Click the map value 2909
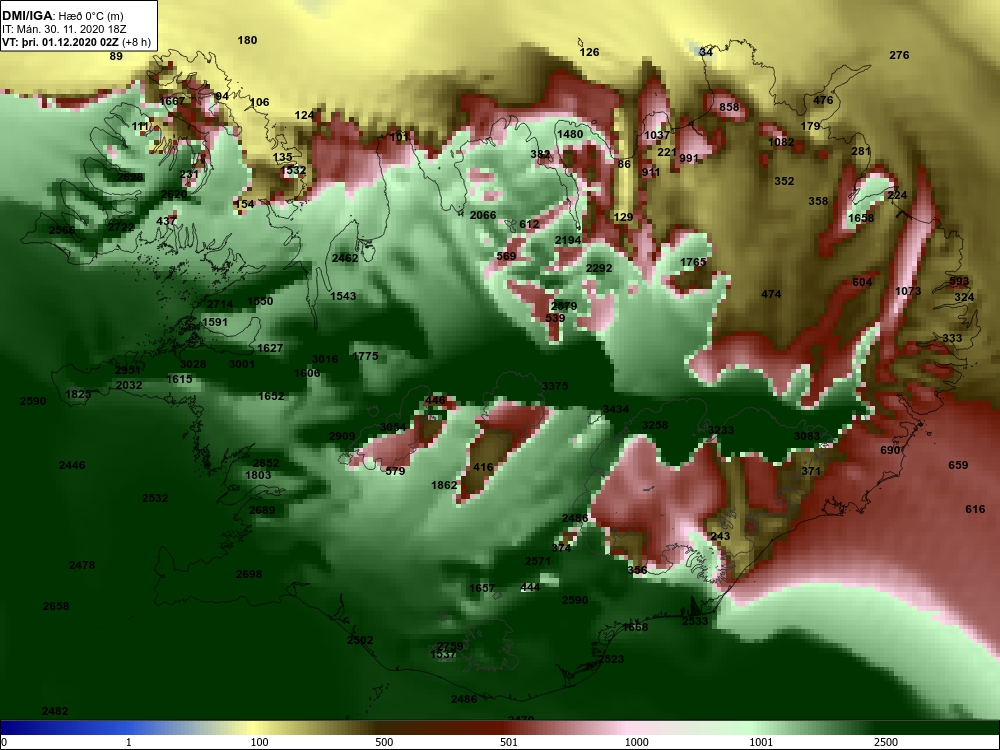Screen dimensions: 1000x750 342,436
